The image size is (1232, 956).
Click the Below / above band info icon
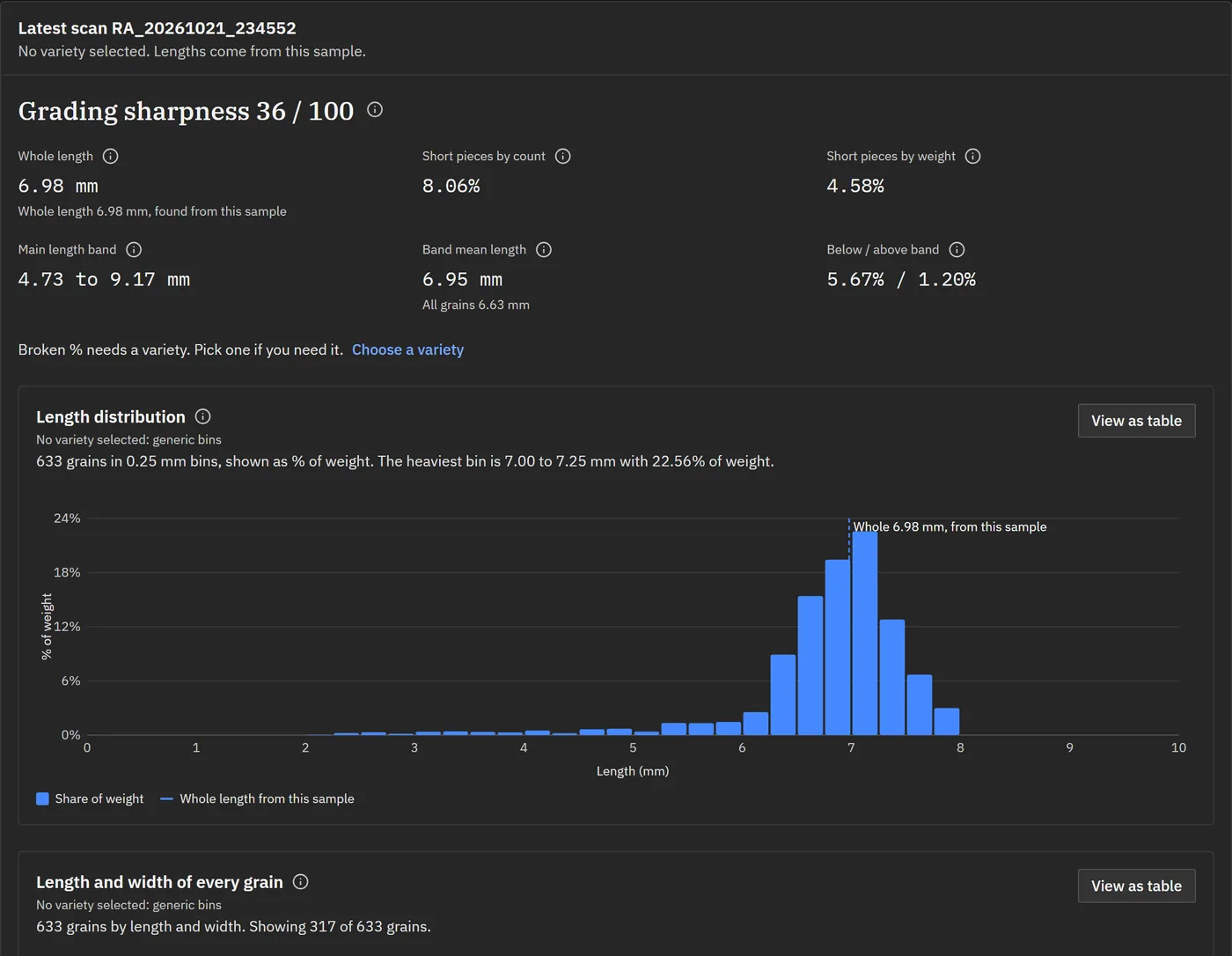click(x=957, y=250)
